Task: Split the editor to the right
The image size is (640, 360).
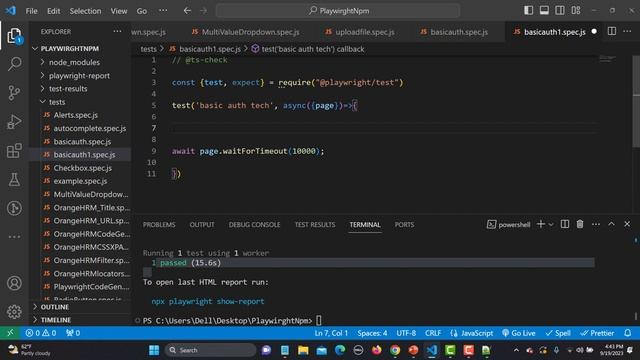Action: [611, 31]
